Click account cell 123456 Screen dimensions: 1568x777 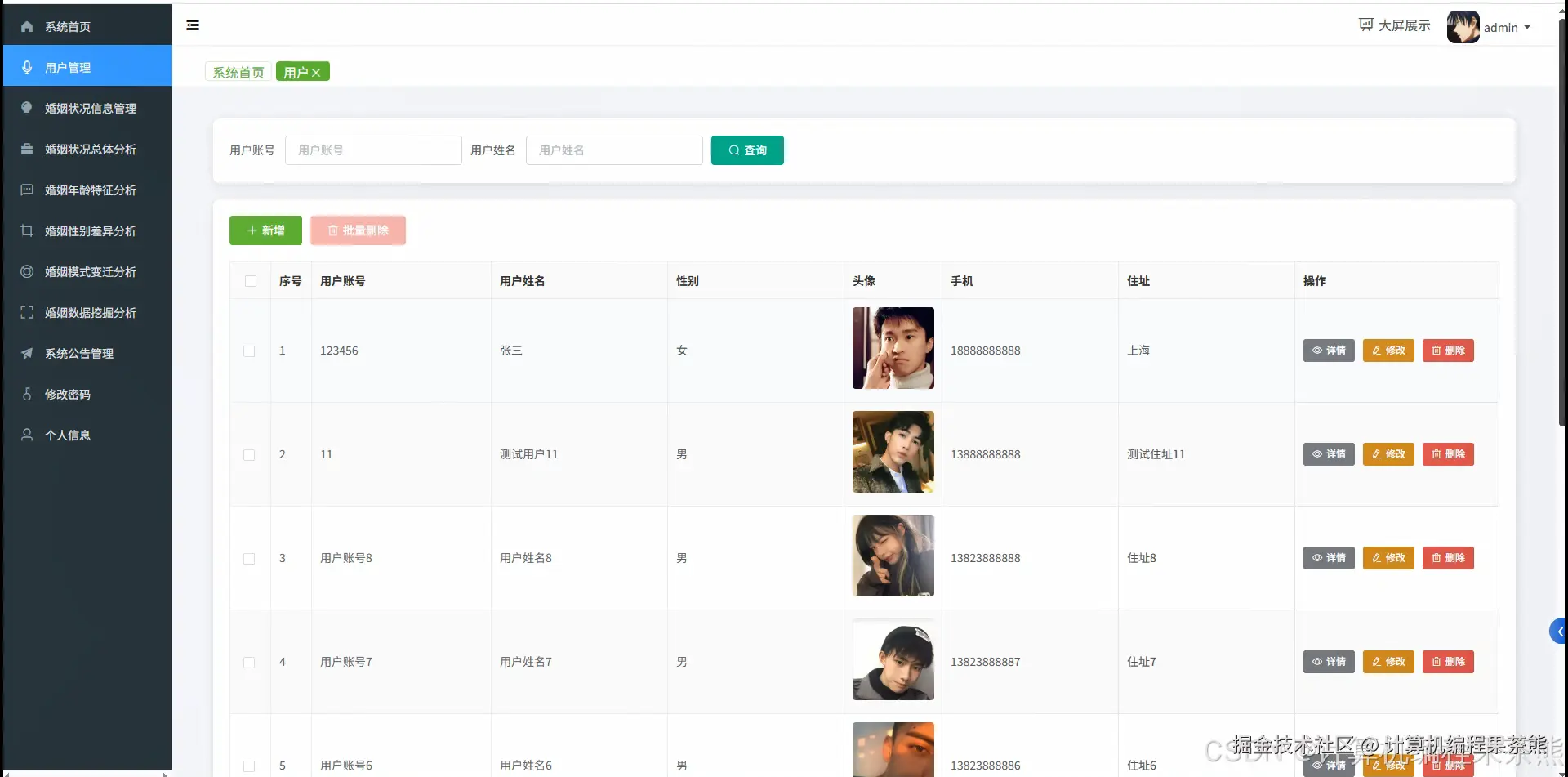(339, 351)
